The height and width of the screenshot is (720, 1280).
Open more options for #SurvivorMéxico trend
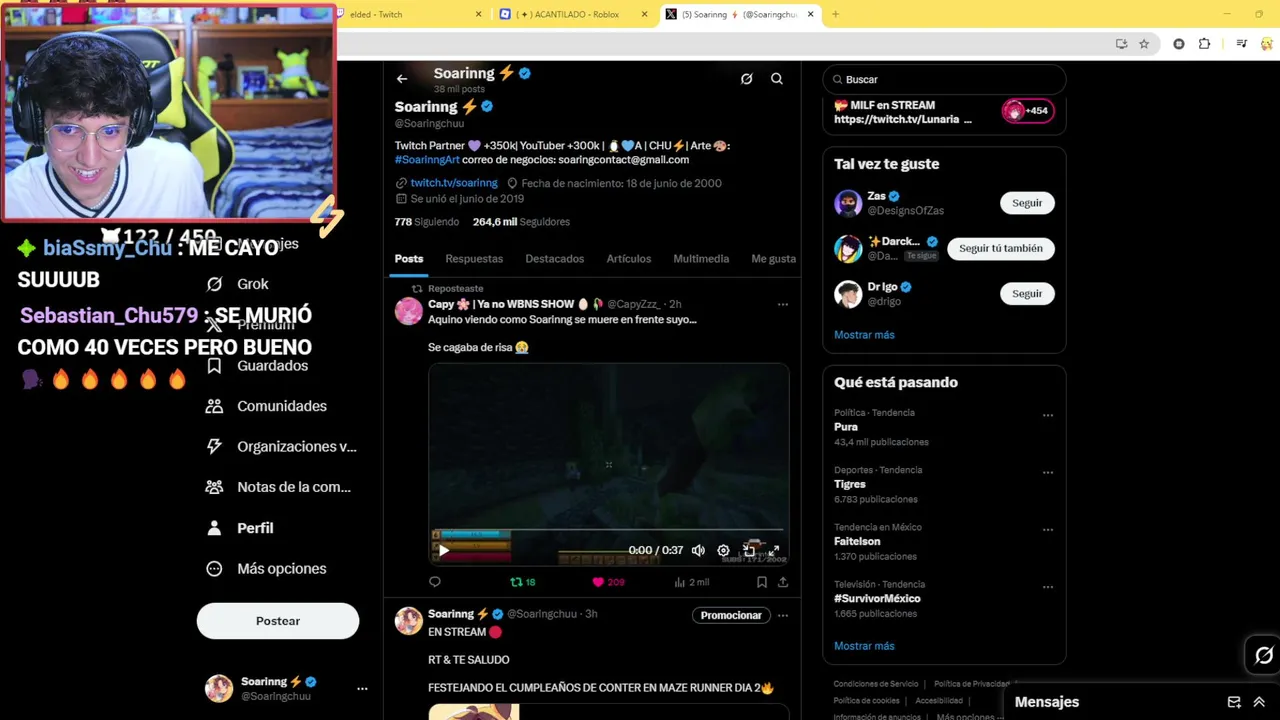click(x=1048, y=587)
